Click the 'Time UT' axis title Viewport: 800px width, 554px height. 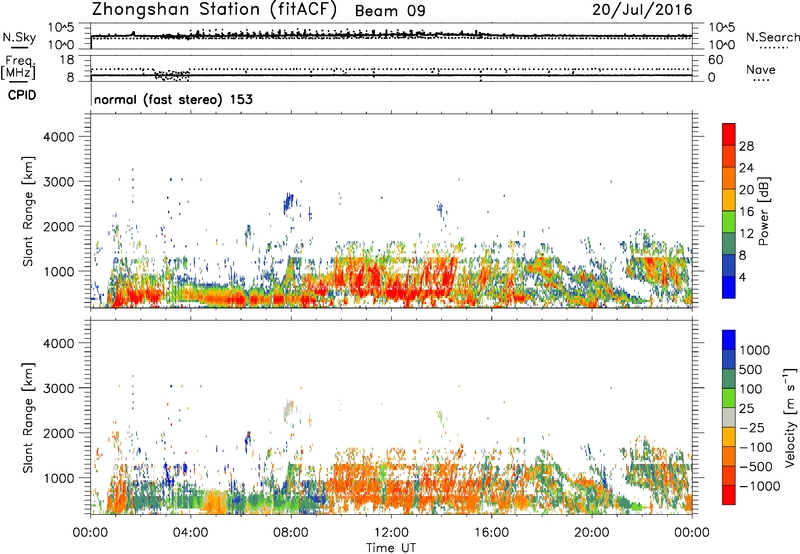tap(391, 548)
